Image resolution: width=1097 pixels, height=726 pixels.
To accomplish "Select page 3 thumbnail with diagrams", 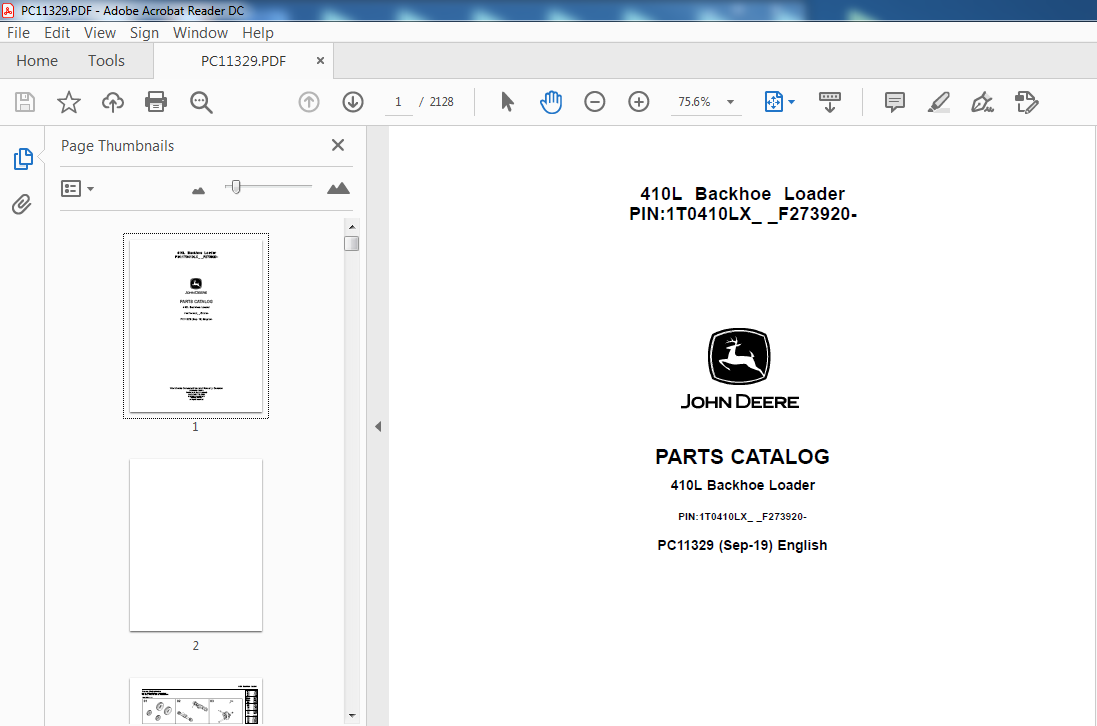I will click(x=196, y=702).
